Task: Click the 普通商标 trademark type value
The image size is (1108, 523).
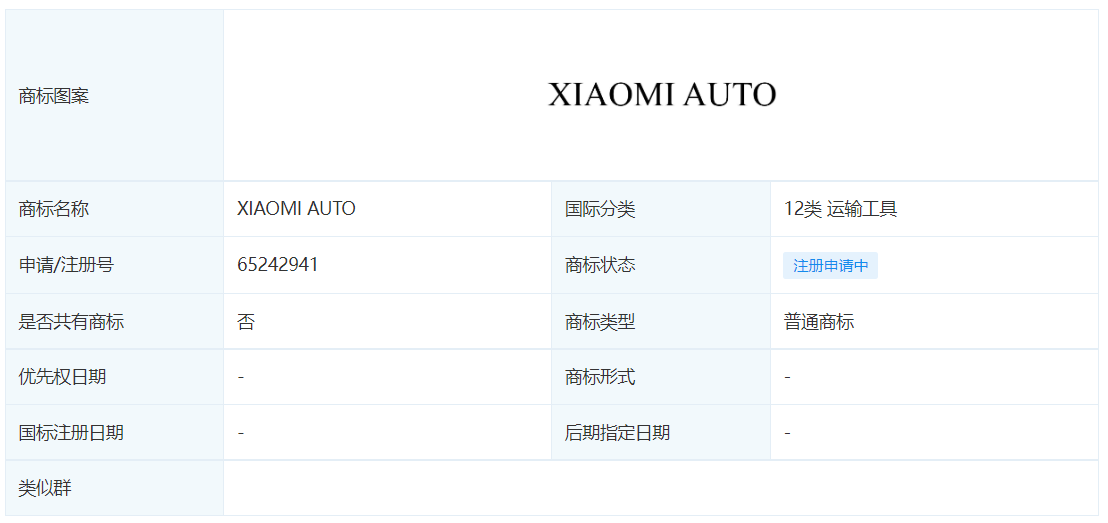Action: 819,322
